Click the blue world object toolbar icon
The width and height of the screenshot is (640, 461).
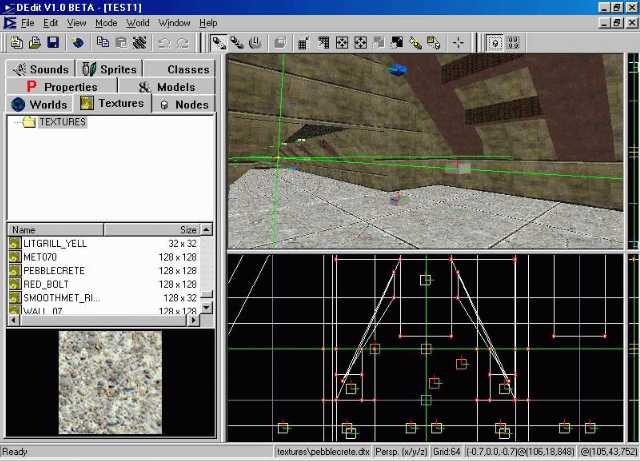(78, 42)
